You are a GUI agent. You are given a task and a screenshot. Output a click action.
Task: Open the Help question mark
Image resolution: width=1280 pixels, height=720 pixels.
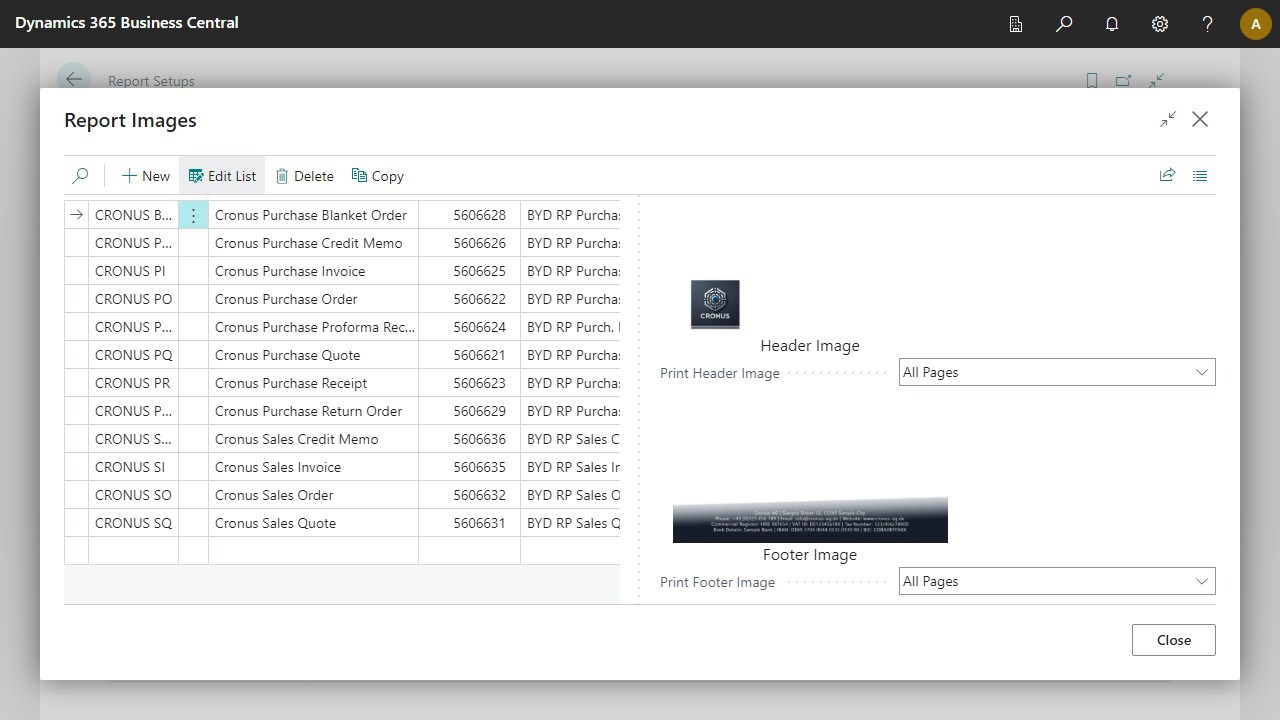pyautogui.click(x=1207, y=23)
